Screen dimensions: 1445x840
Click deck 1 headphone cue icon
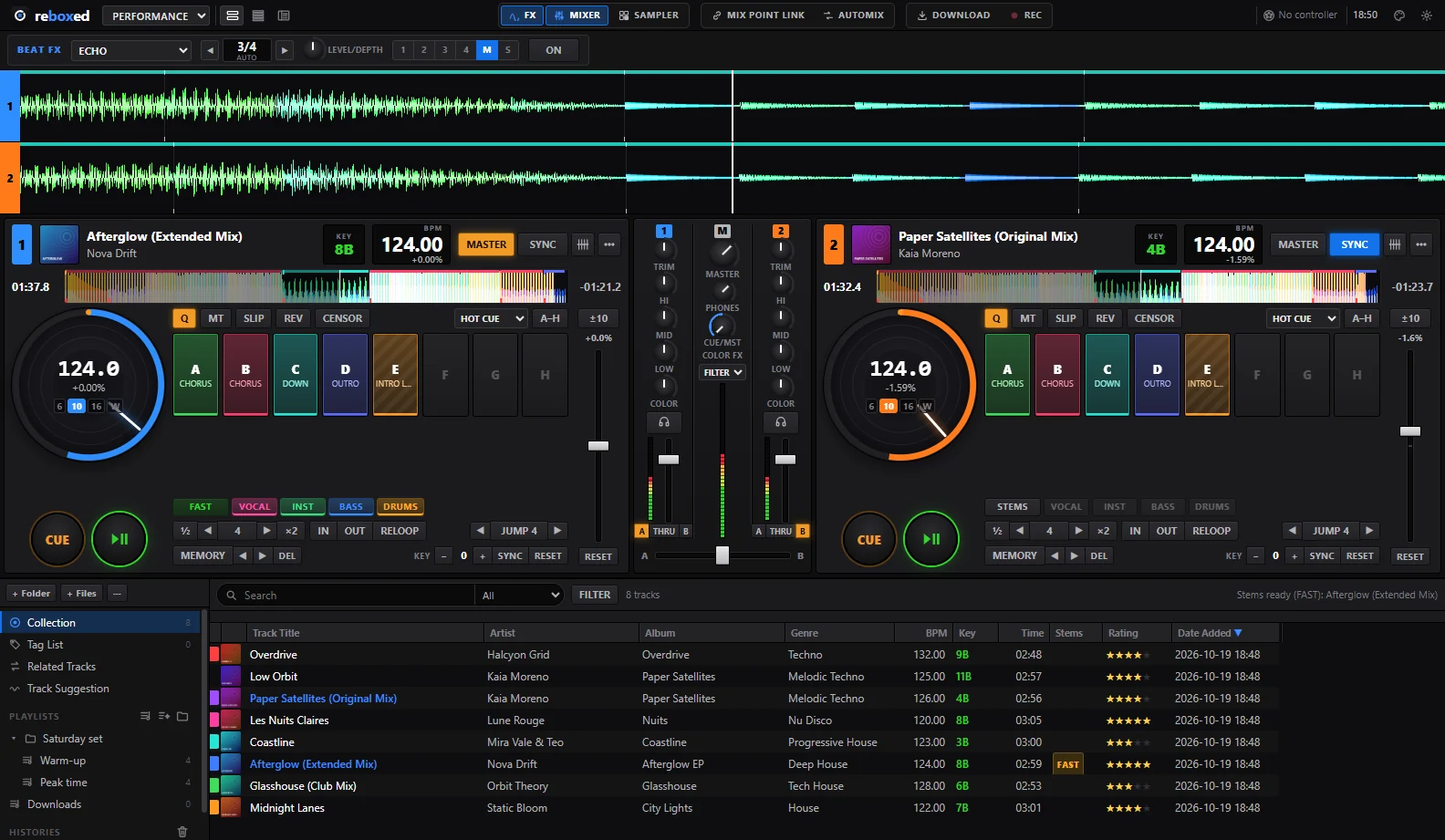pyautogui.click(x=664, y=422)
